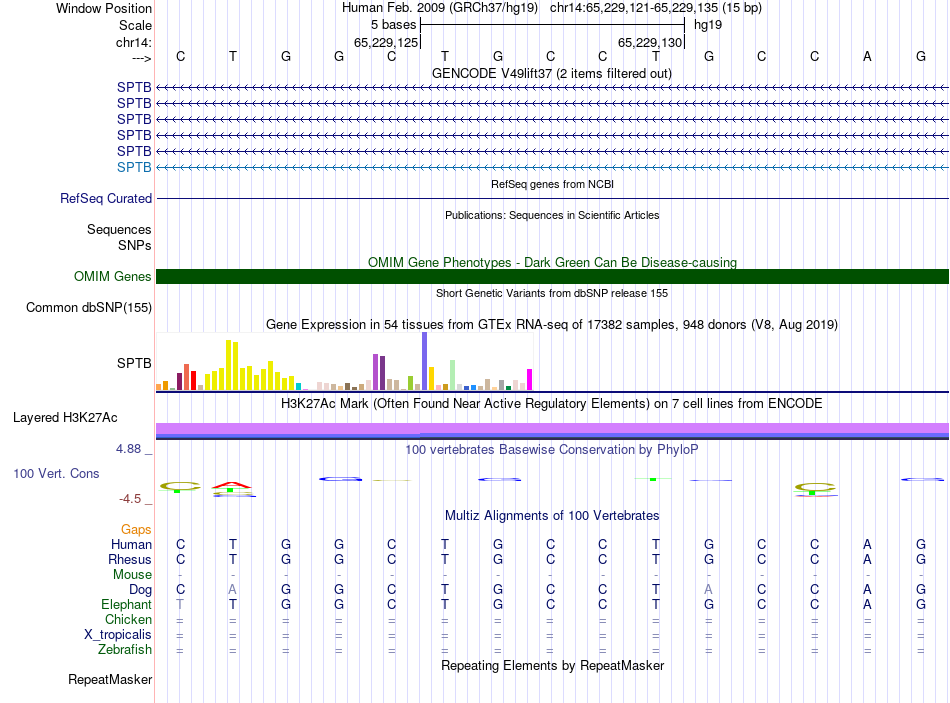Click the OMIM Gene Phenotypes green title
950x703 pixels.
(x=552, y=262)
